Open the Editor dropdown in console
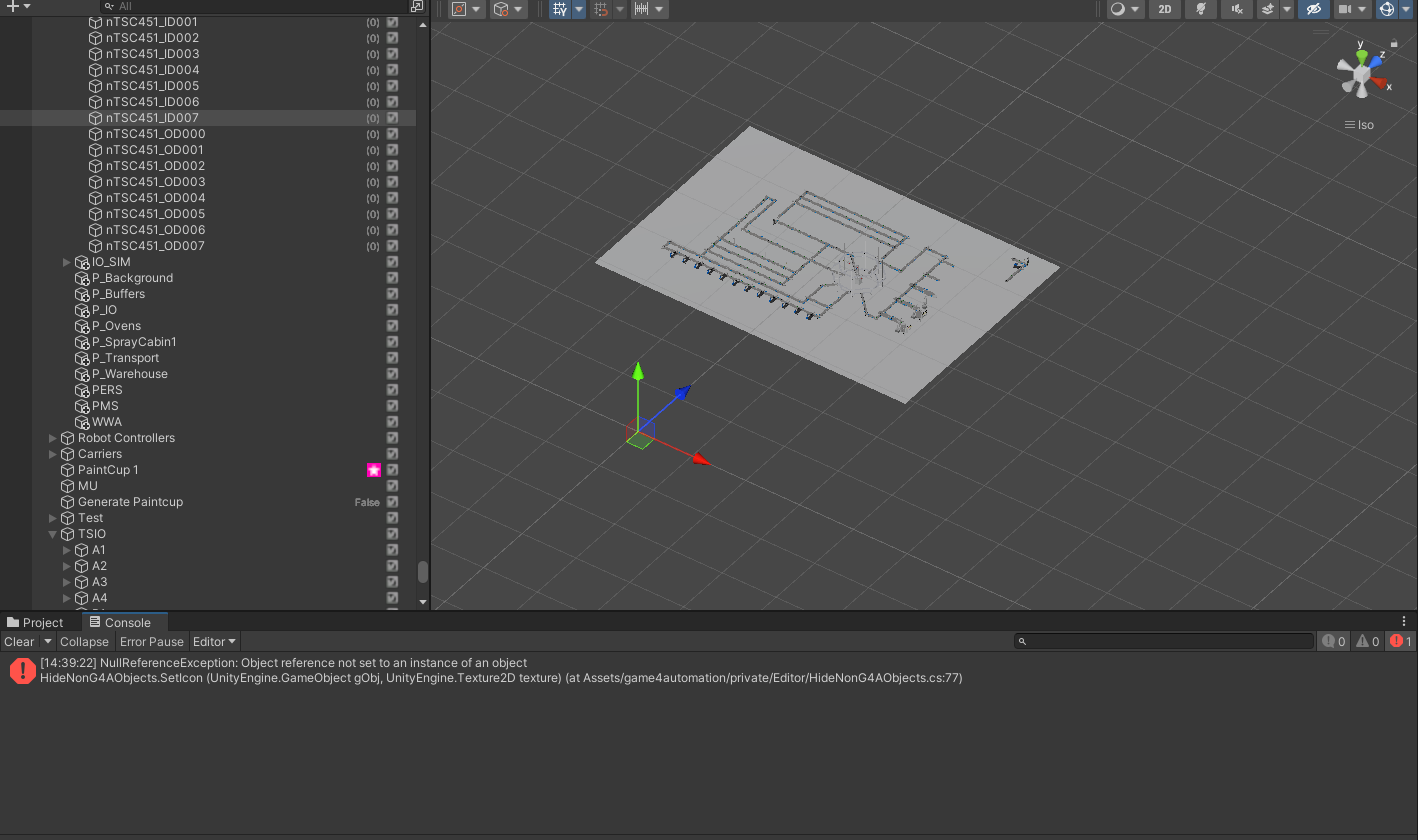Screen dimensions: 1418x840 [214, 642]
